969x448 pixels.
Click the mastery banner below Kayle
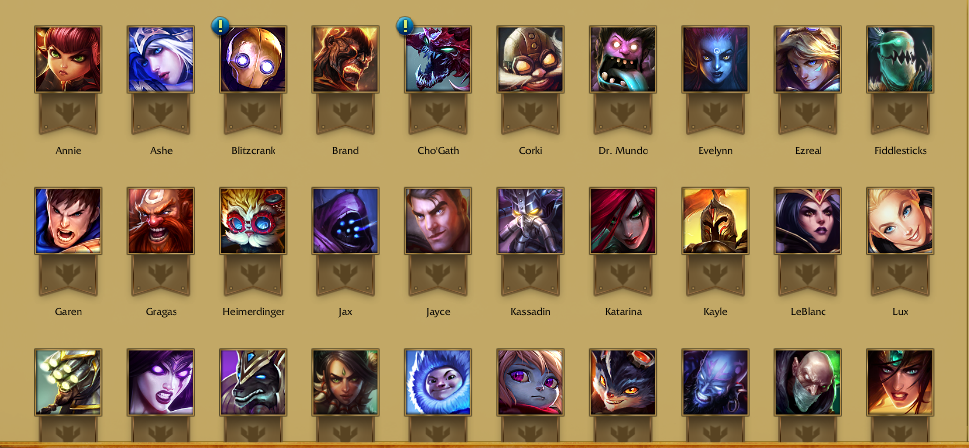(x=715, y=274)
